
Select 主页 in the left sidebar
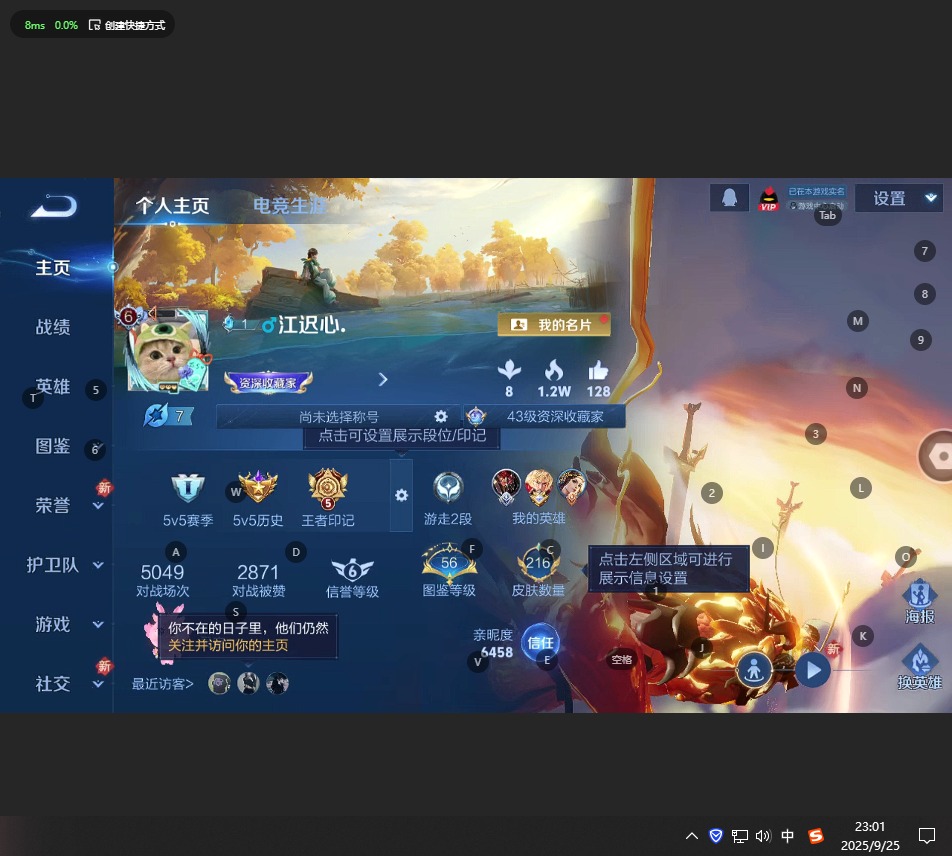53,267
